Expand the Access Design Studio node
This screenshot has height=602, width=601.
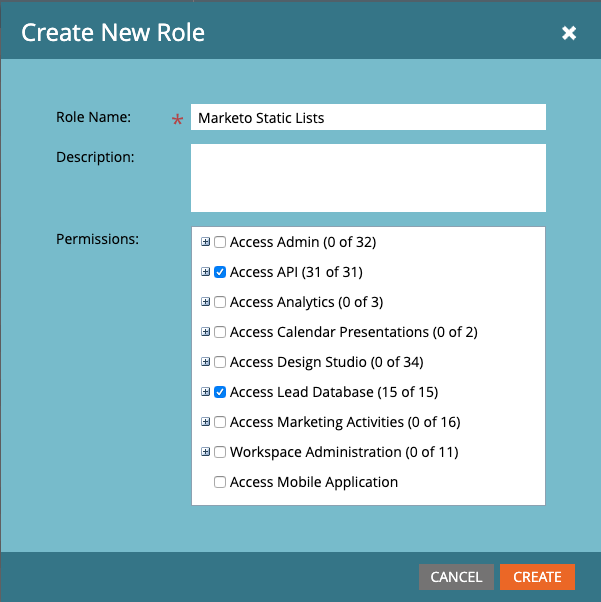click(206, 362)
